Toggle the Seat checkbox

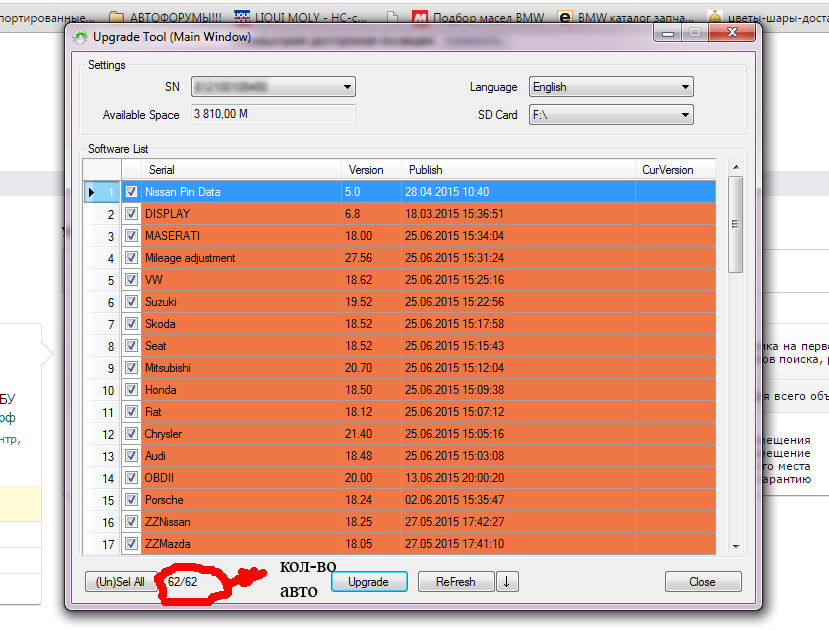[x=131, y=345]
